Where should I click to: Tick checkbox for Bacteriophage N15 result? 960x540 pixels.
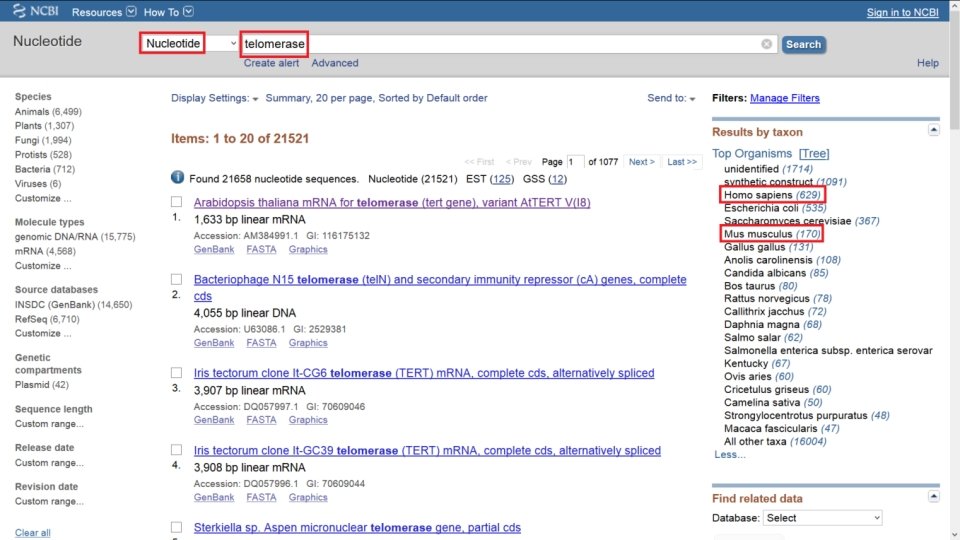176,279
